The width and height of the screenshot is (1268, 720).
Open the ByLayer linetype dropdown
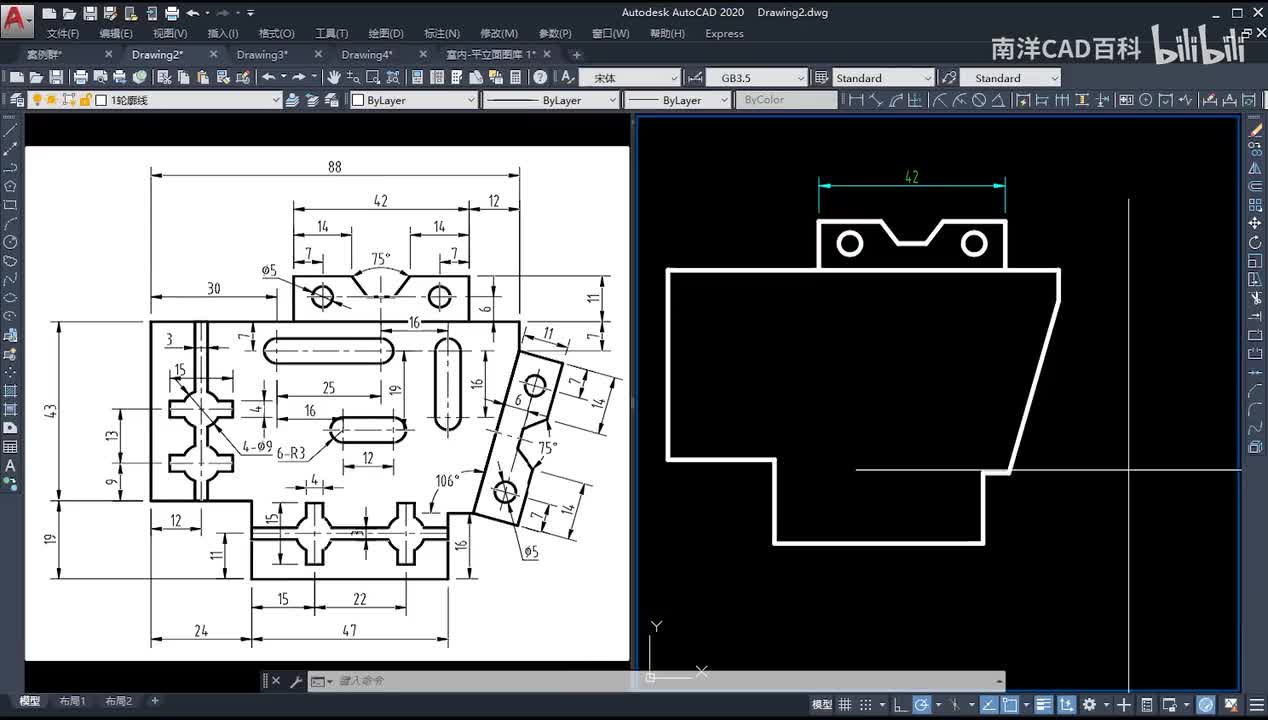point(551,100)
